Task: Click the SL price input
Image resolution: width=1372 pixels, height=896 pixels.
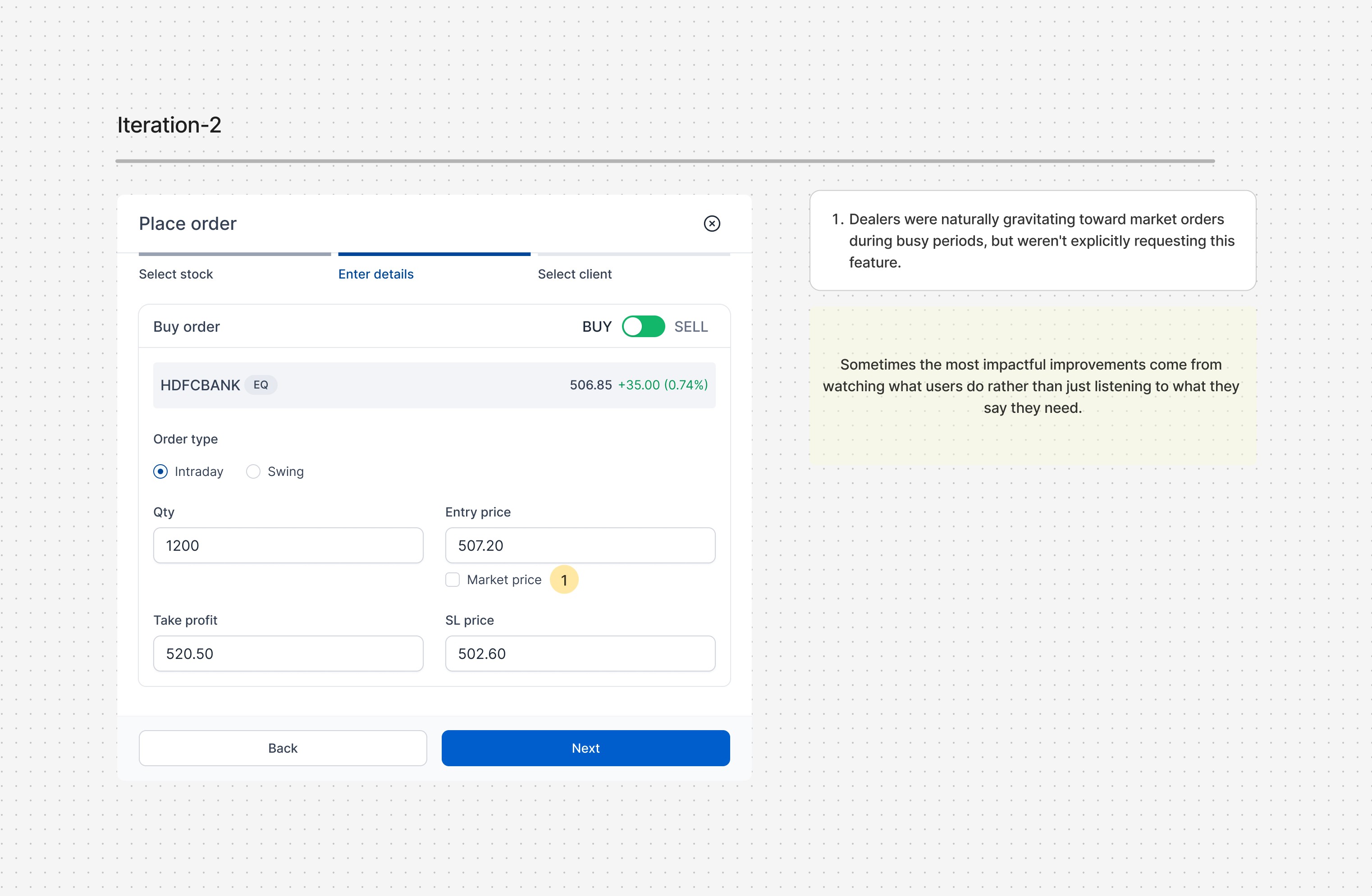Action: click(x=579, y=653)
